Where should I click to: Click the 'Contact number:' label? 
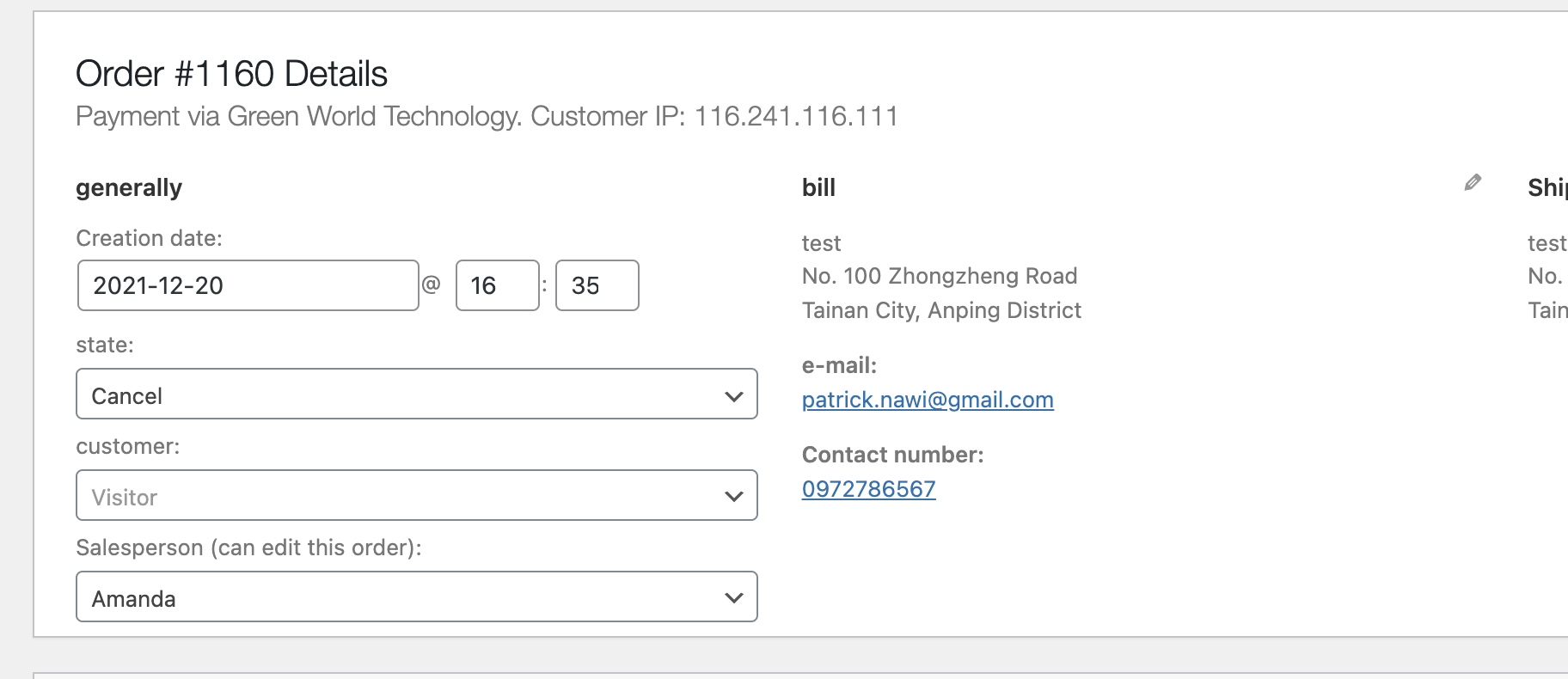[x=892, y=455]
